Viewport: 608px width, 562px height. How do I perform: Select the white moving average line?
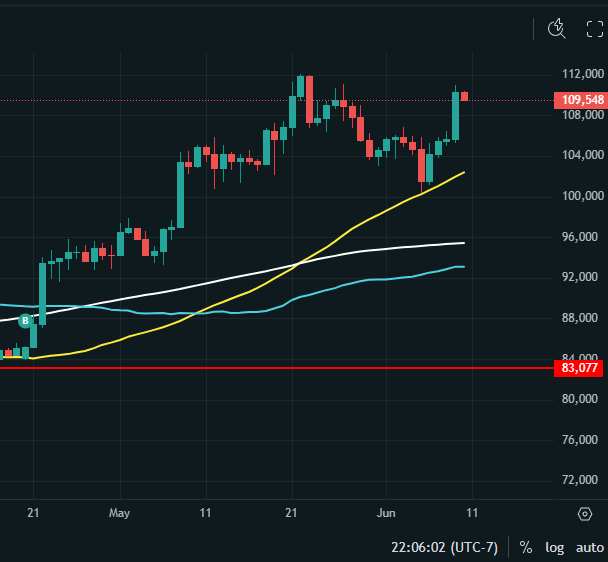[233, 278]
